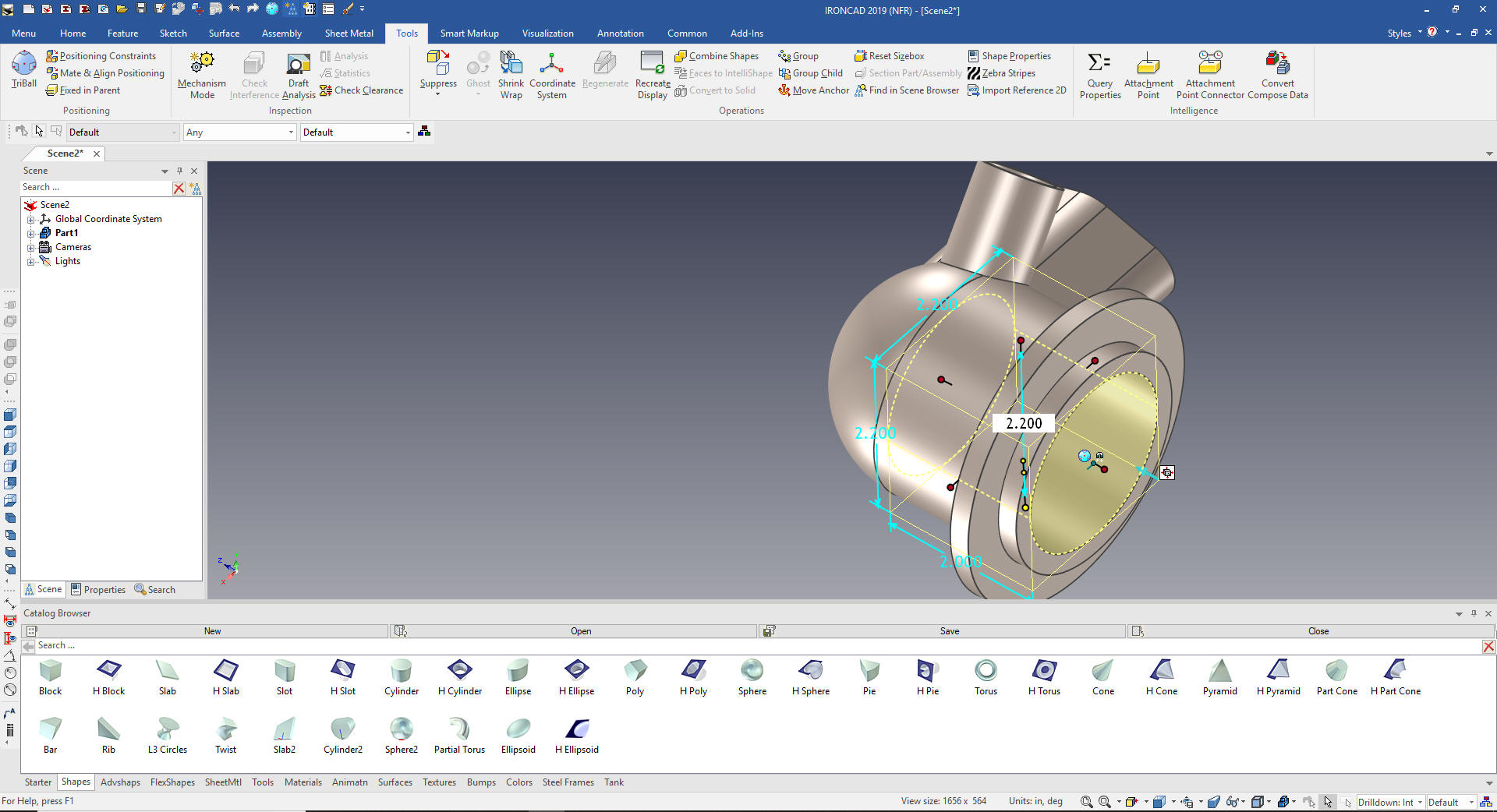Open Coordinate System tool
The width and height of the screenshot is (1497, 812).
point(552,75)
